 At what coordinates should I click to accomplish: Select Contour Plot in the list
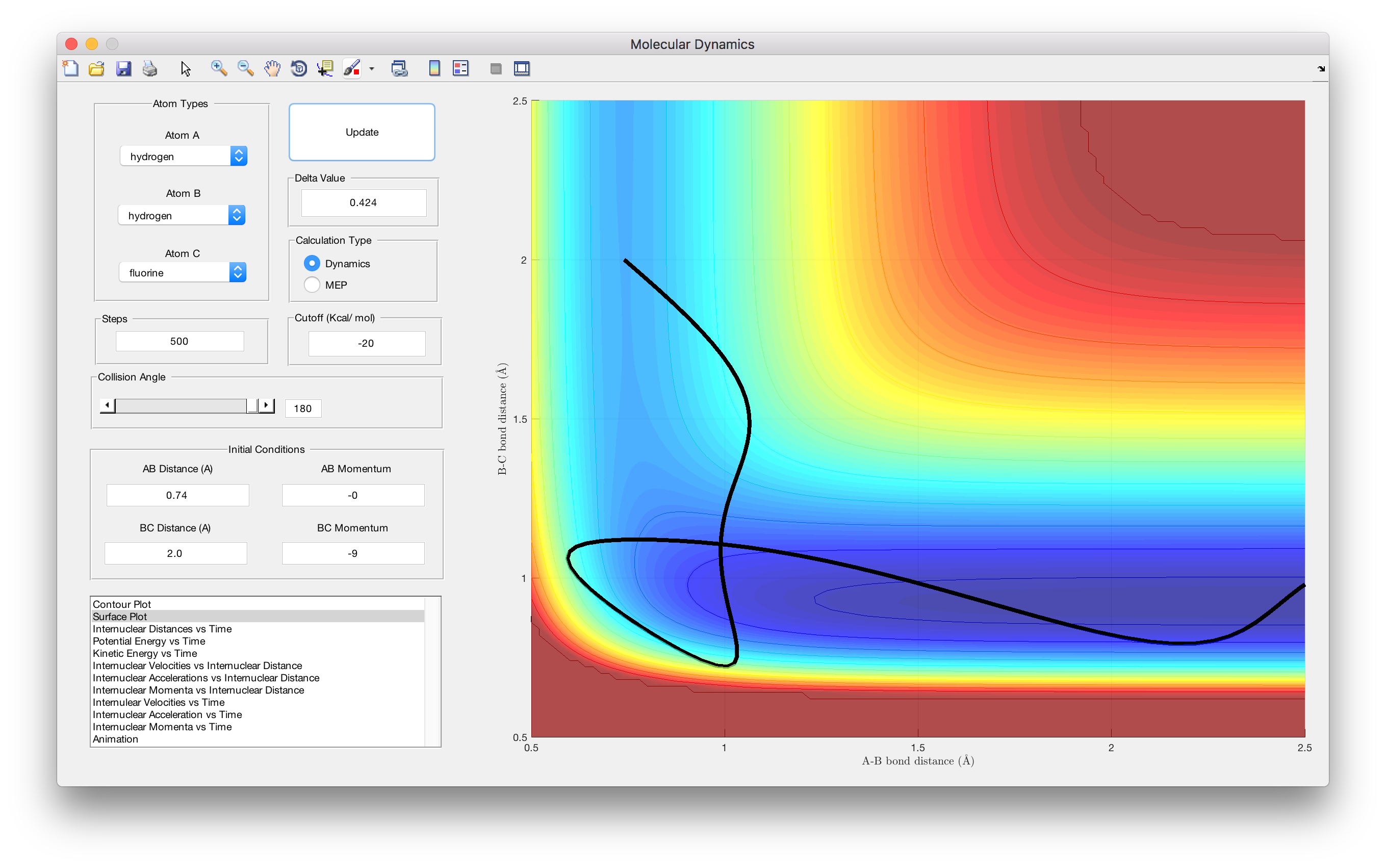122,604
